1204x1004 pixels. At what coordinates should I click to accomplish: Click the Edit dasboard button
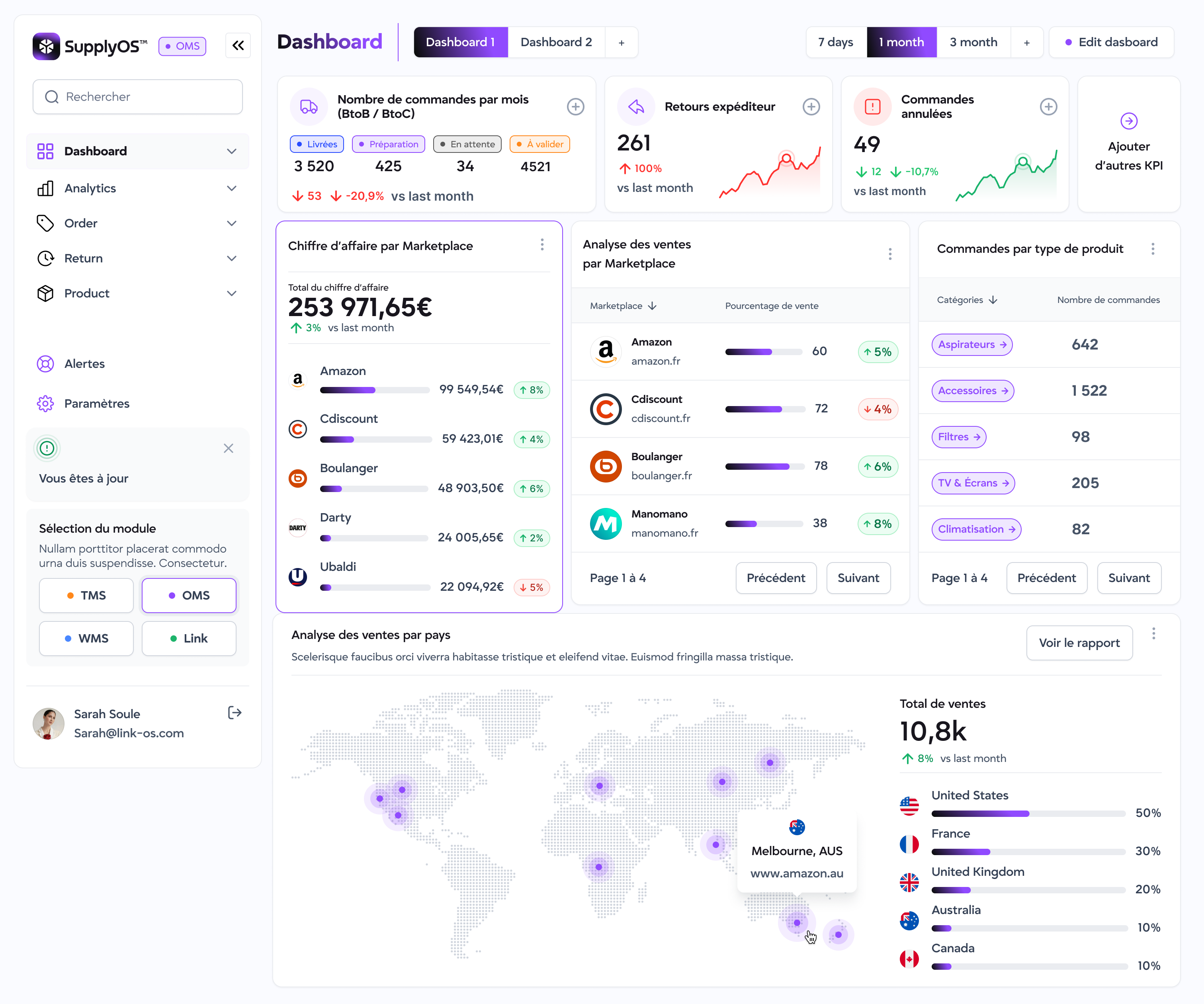pos(1111,43)
